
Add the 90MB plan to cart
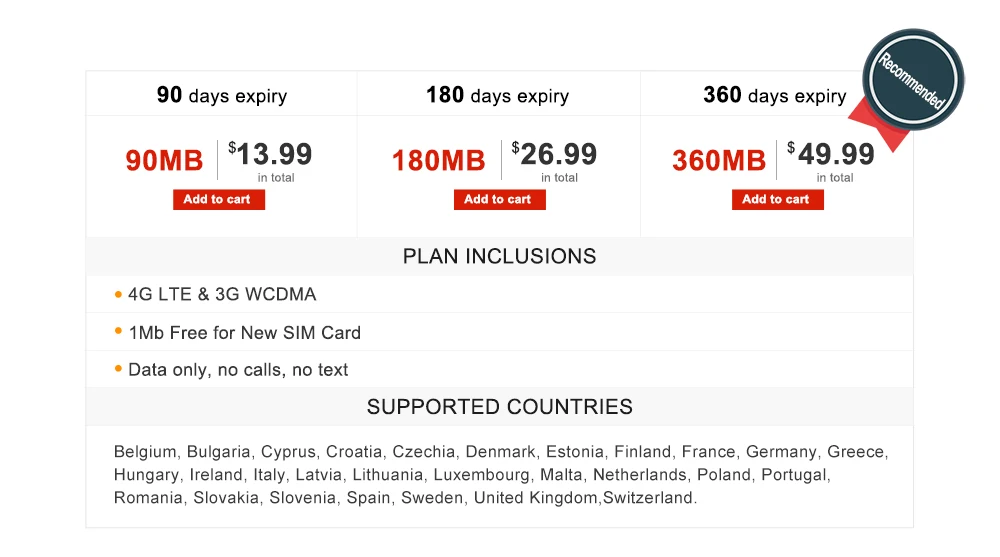pyautogui.click(x=218, y=199)
